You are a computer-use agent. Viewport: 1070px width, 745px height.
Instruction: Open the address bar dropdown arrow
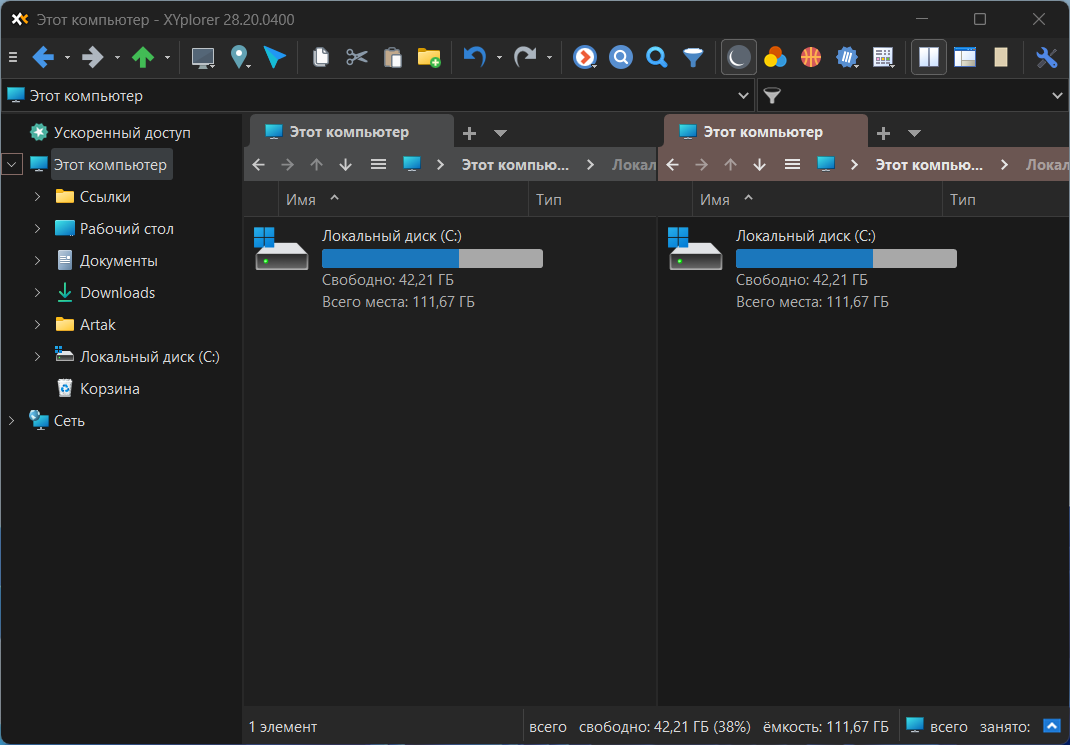point(743,96)
